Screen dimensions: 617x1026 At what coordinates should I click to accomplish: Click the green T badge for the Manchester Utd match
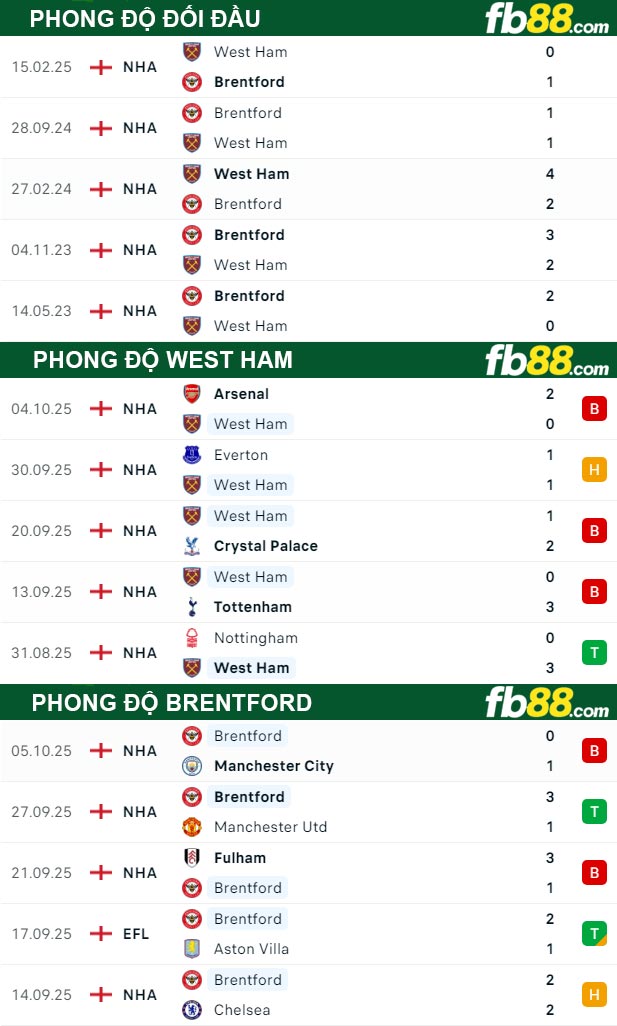tap(594, 812)
